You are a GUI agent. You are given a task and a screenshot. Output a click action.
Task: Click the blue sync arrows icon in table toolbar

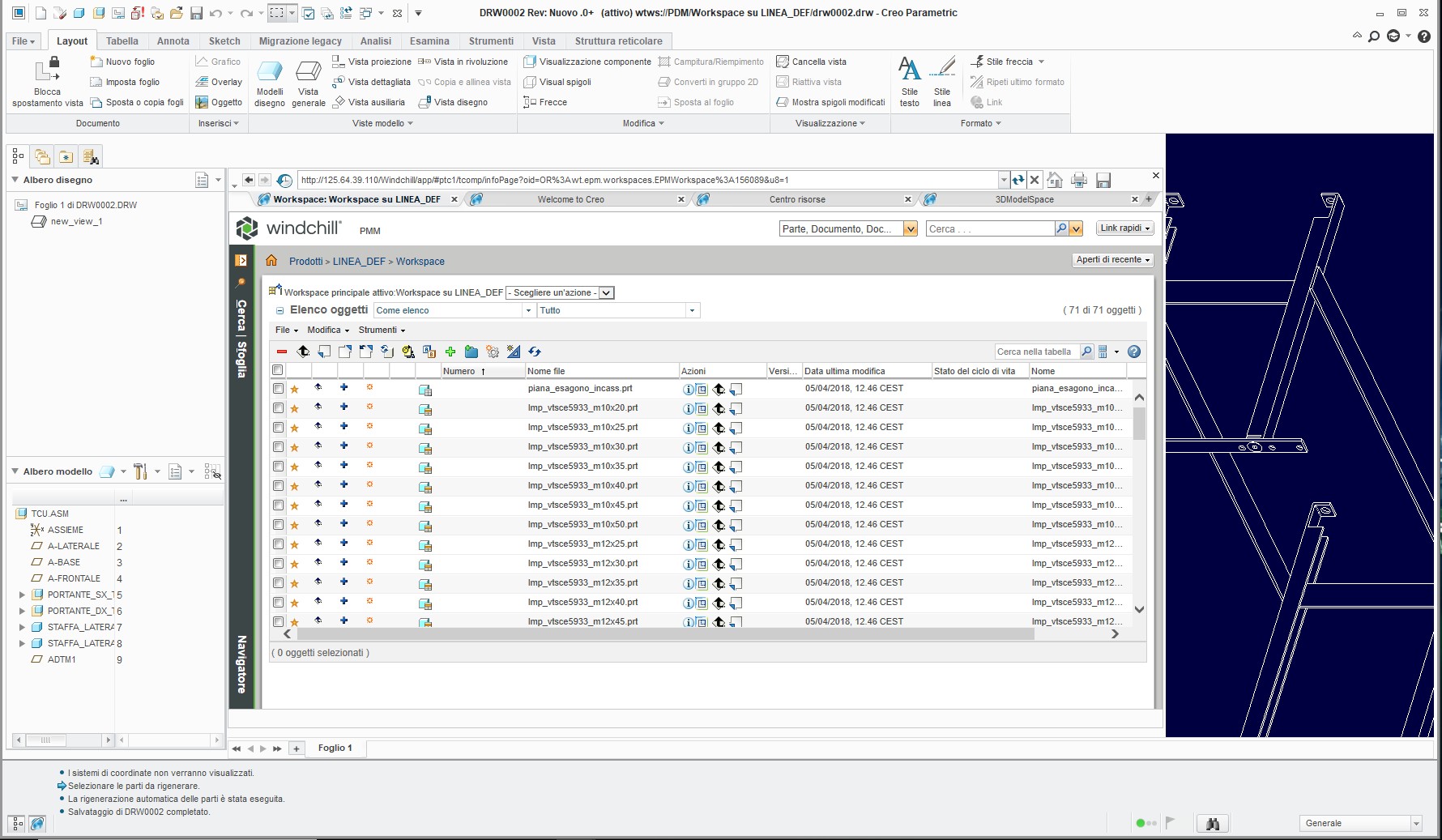(x=535, y=352)
